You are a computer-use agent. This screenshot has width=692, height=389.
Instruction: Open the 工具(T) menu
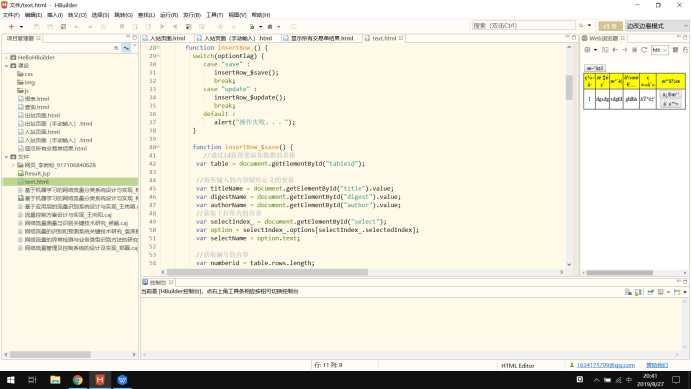click(214, 15)
